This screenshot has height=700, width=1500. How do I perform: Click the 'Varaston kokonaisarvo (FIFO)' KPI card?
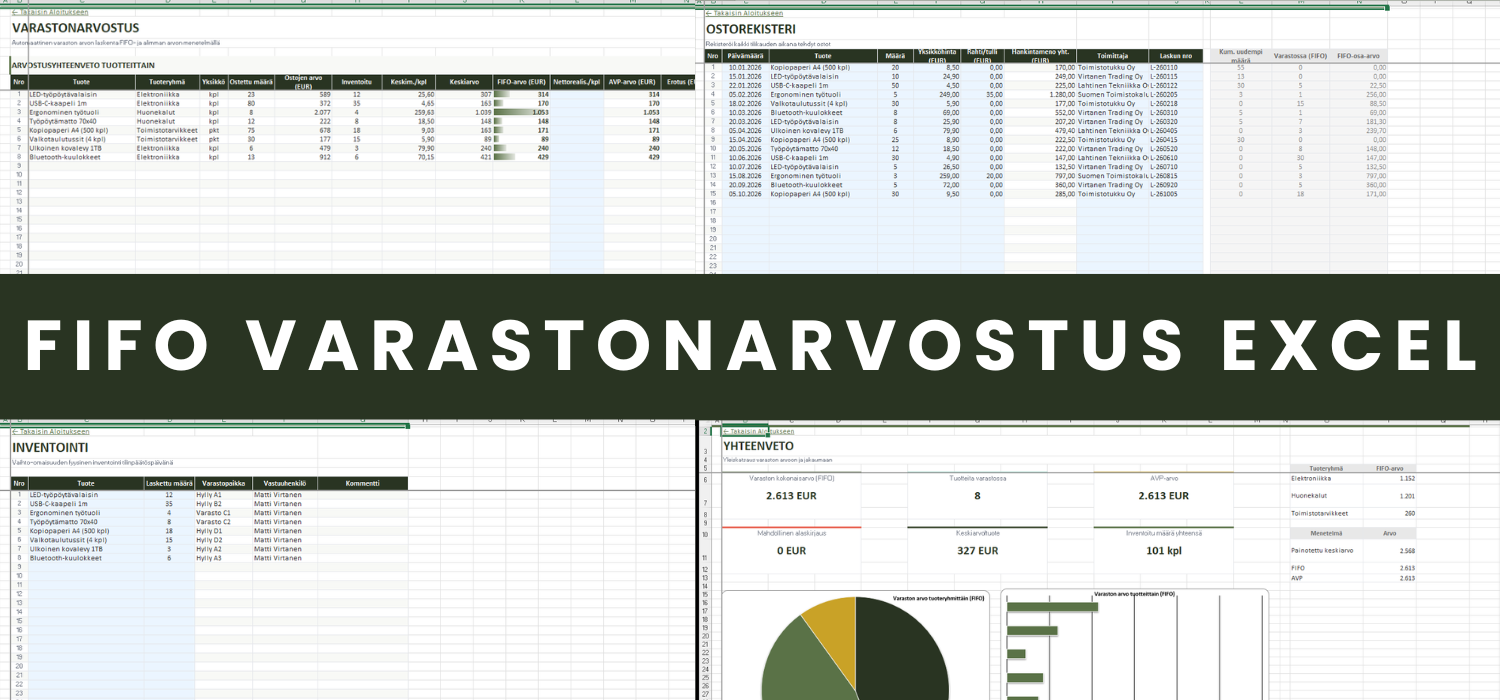tap(791, 490)
